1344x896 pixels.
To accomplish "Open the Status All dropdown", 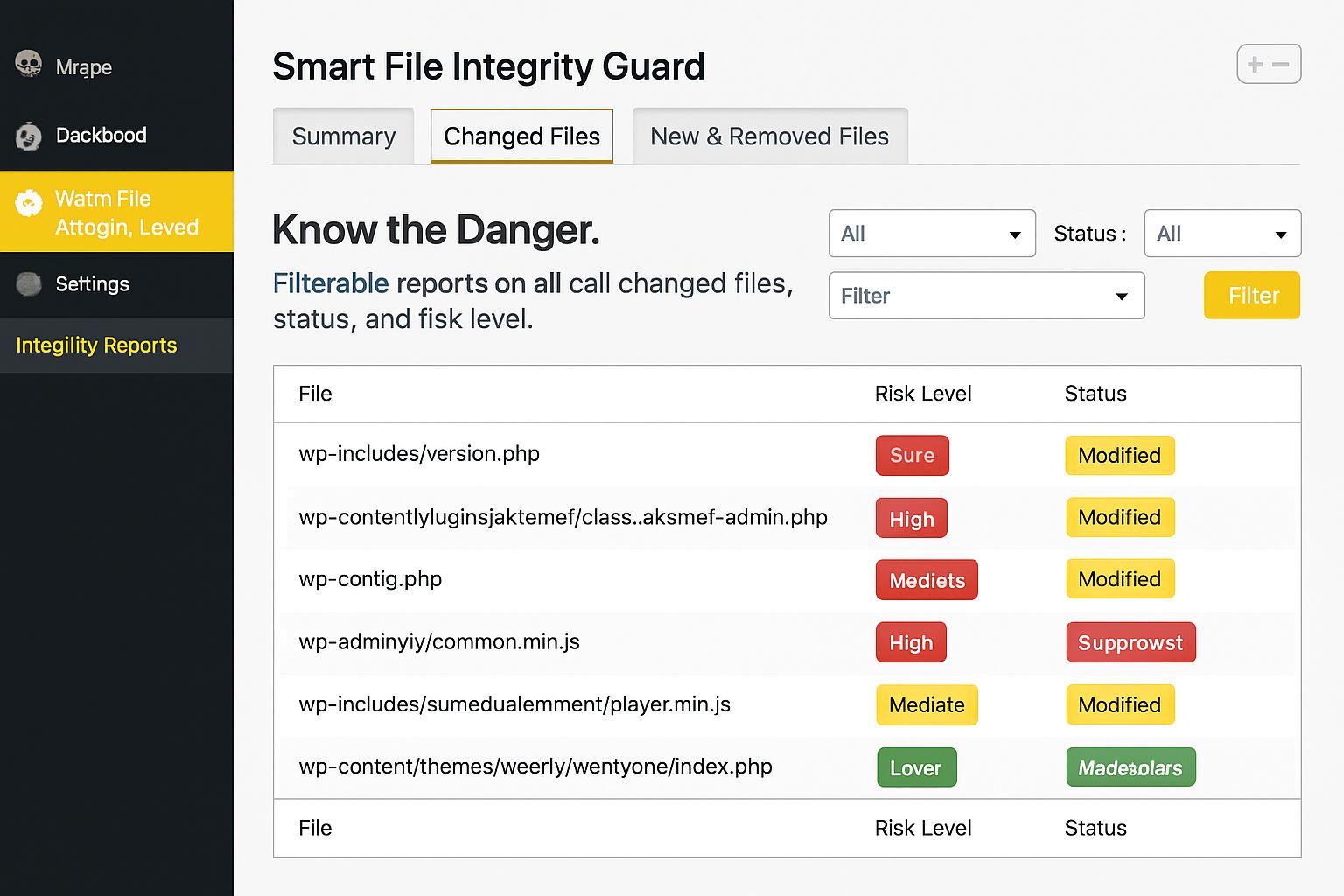I will point(1221,234).
